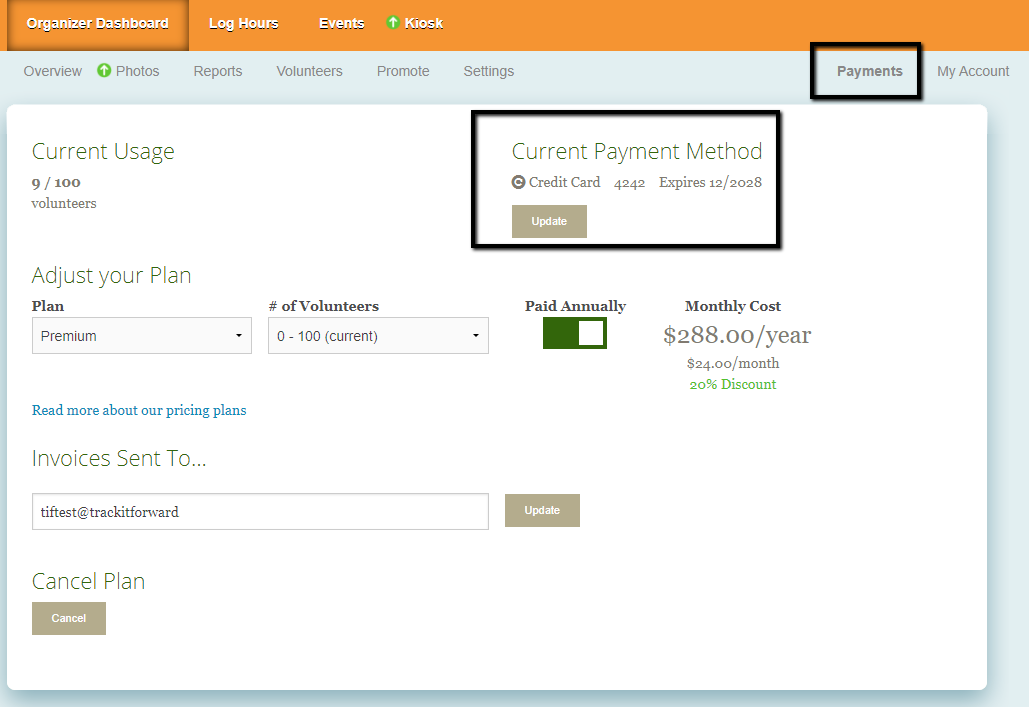Update the current payment method

pos(549,221)
